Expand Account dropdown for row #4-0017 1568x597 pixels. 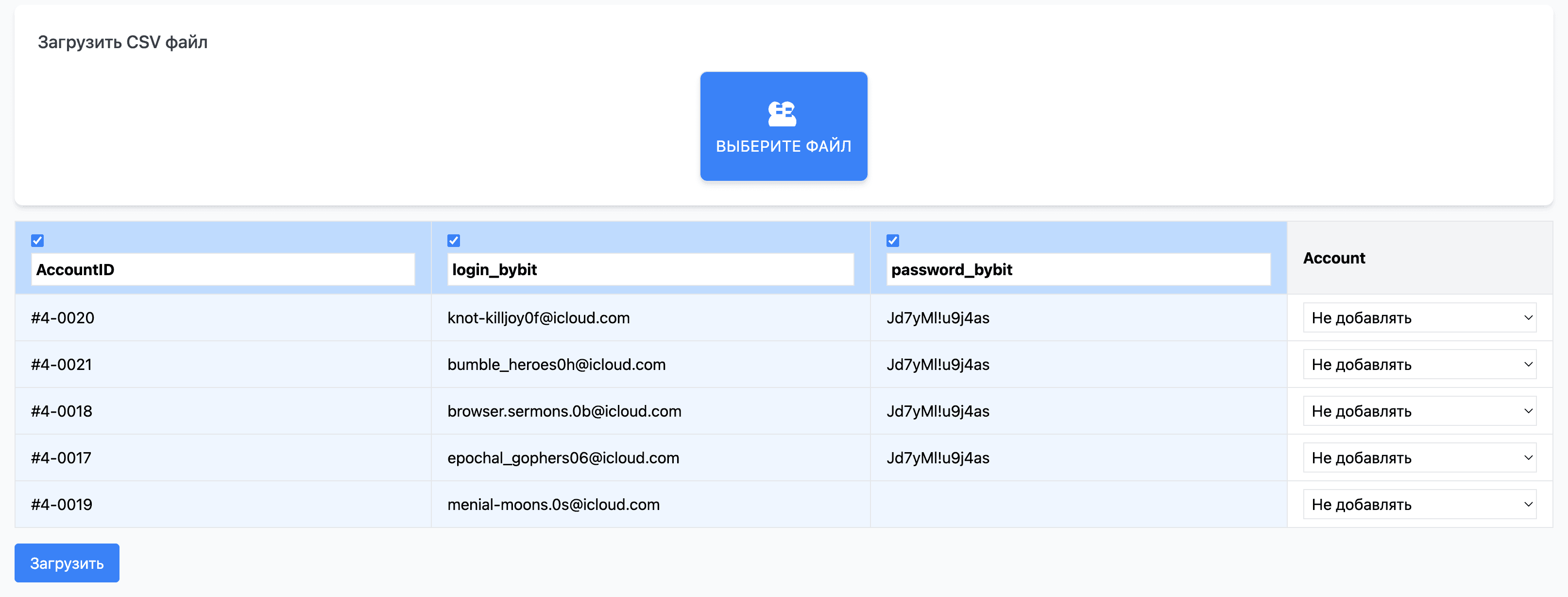pos(1419,457)
